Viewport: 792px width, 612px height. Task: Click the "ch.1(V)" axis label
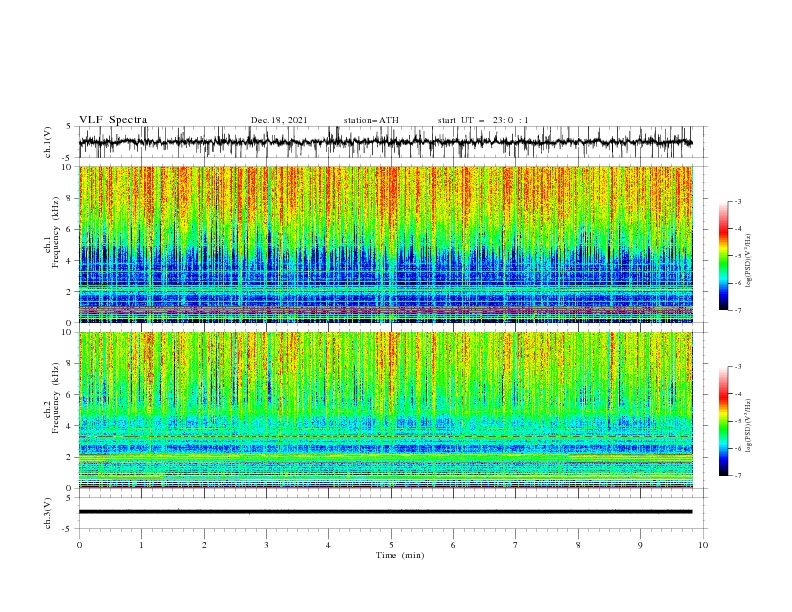click(48, 142)
